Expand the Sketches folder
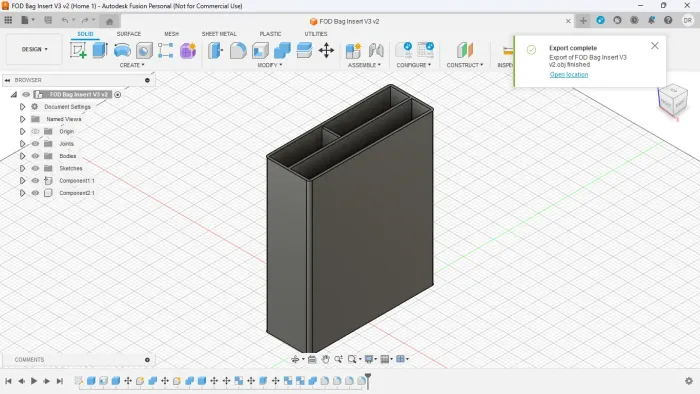The height and width of the screenshot is (394, 700). pos(22,168)
